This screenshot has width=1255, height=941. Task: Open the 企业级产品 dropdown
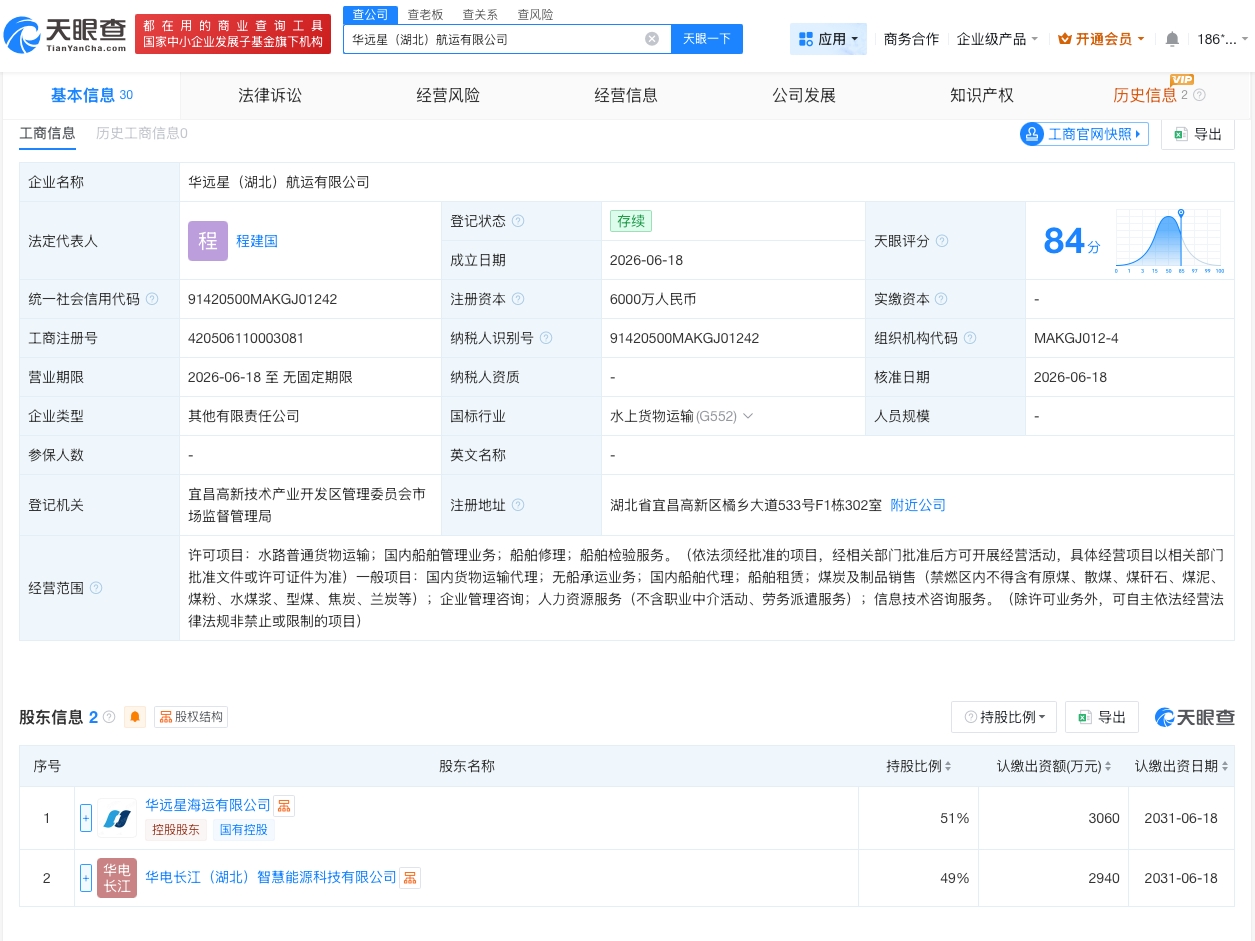coord(997,39)
